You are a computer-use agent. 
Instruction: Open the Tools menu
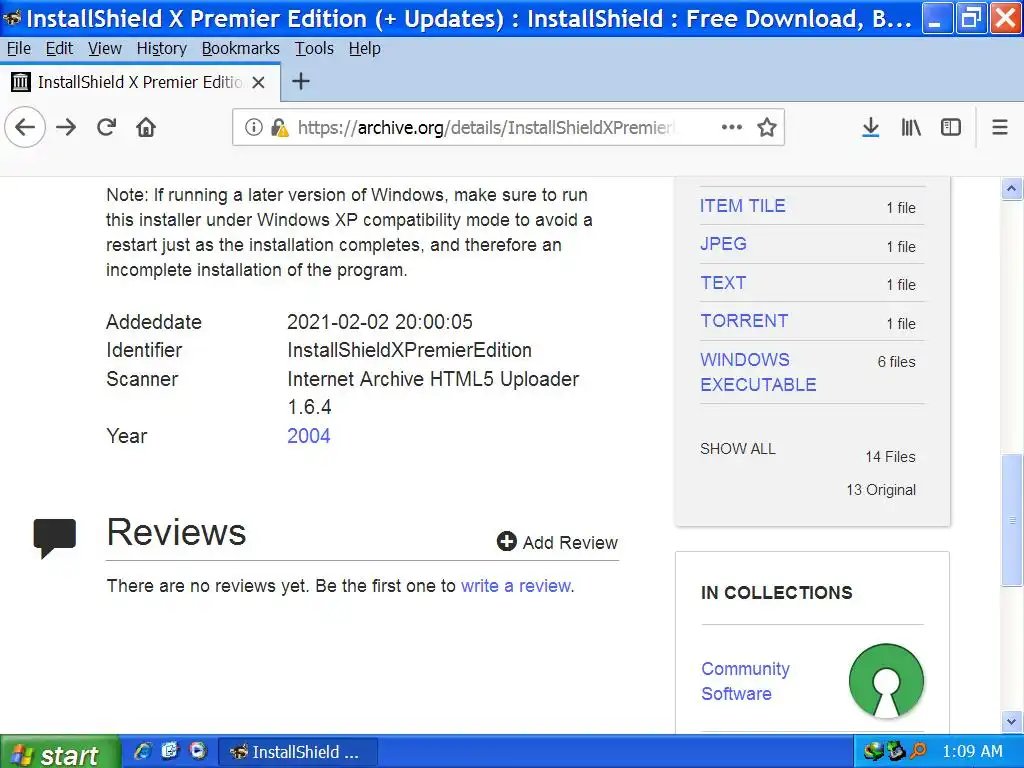(314, 48)
